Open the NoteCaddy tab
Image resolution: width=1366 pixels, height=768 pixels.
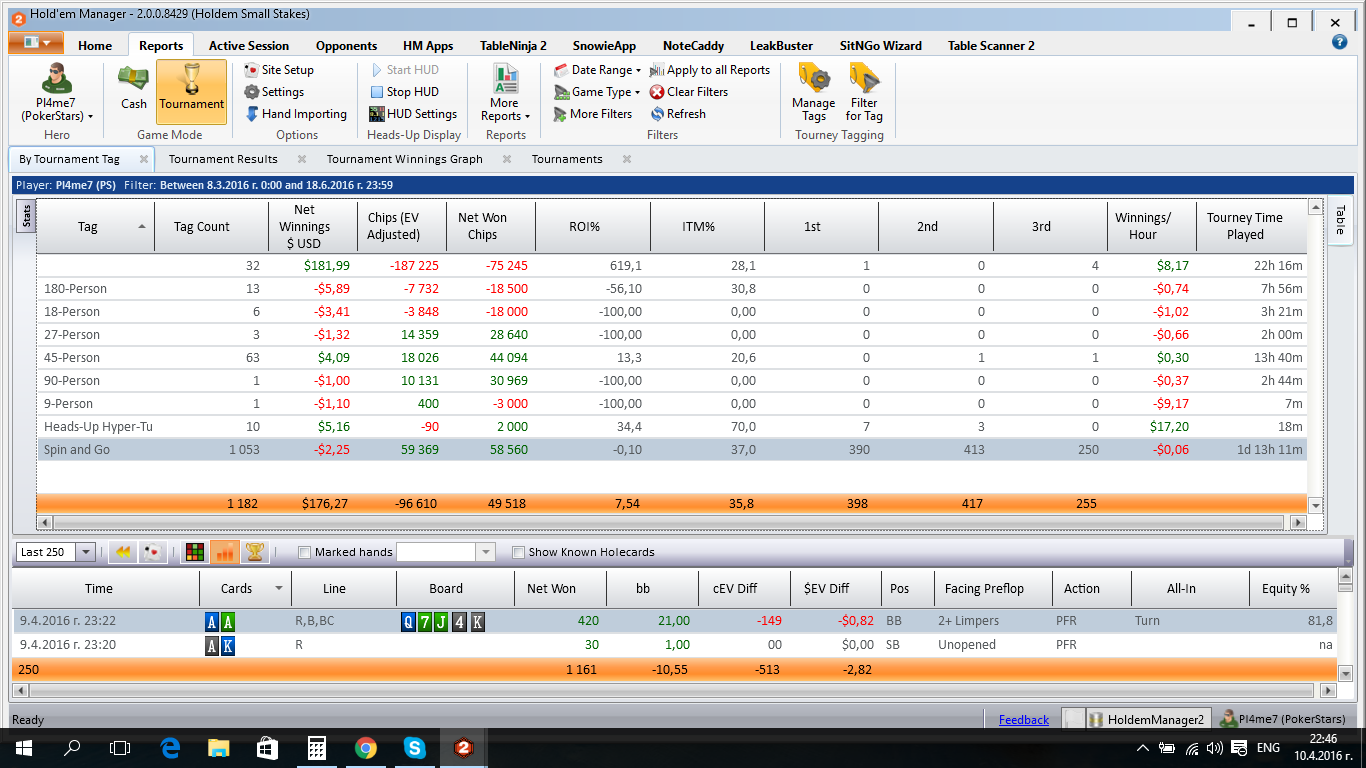(x=693, y=45)
